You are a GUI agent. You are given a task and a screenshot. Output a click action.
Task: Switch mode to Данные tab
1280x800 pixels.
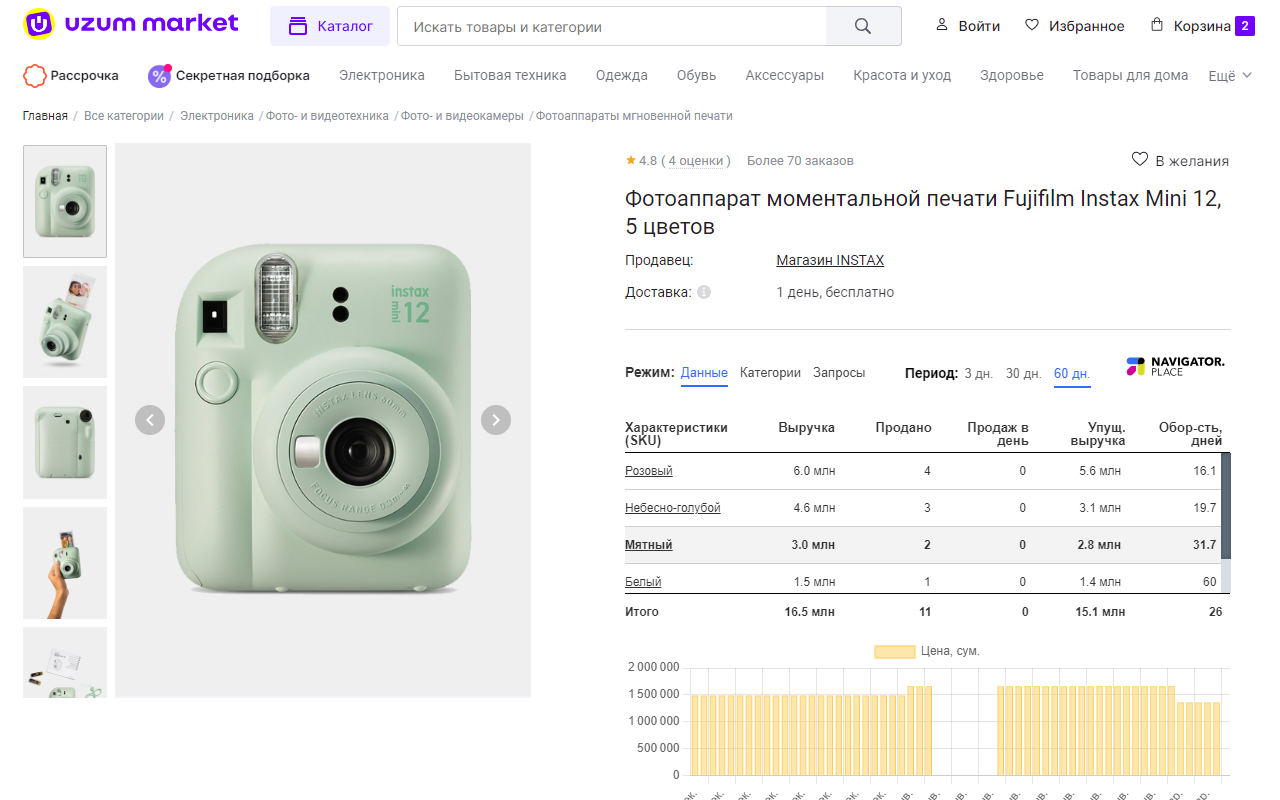point(704,373)
